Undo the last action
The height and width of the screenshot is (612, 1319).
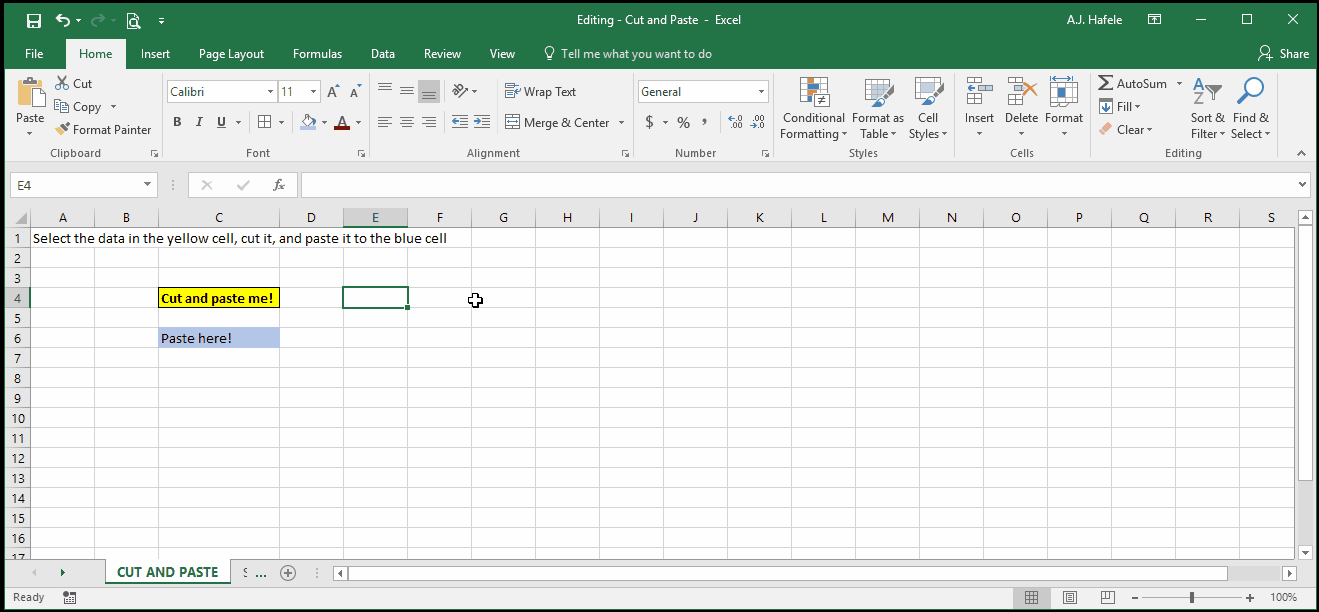[64, 20]
